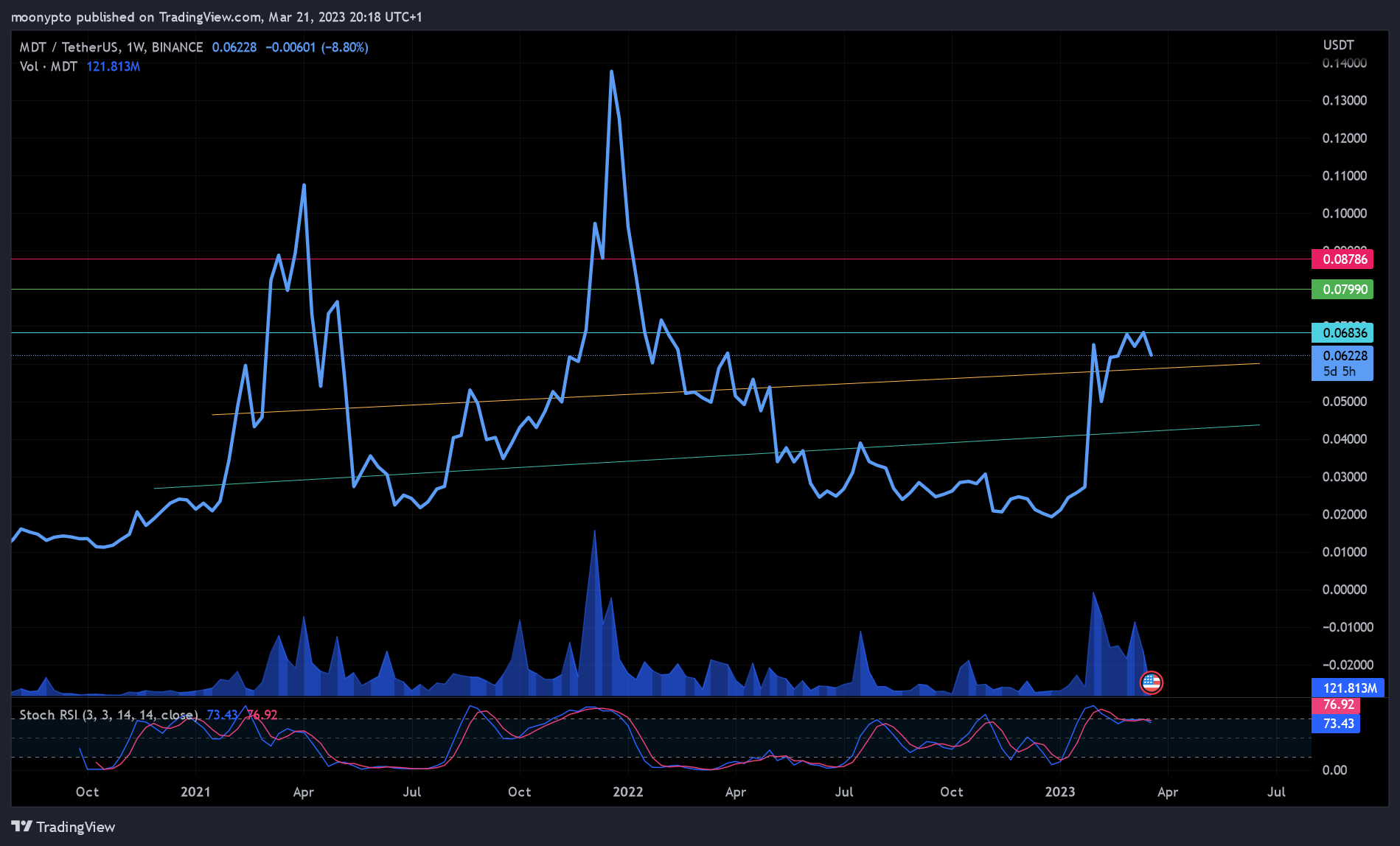Click the Vol · MDT indicator legend
Screen dimensions: 1400x846
pos(49,66)
